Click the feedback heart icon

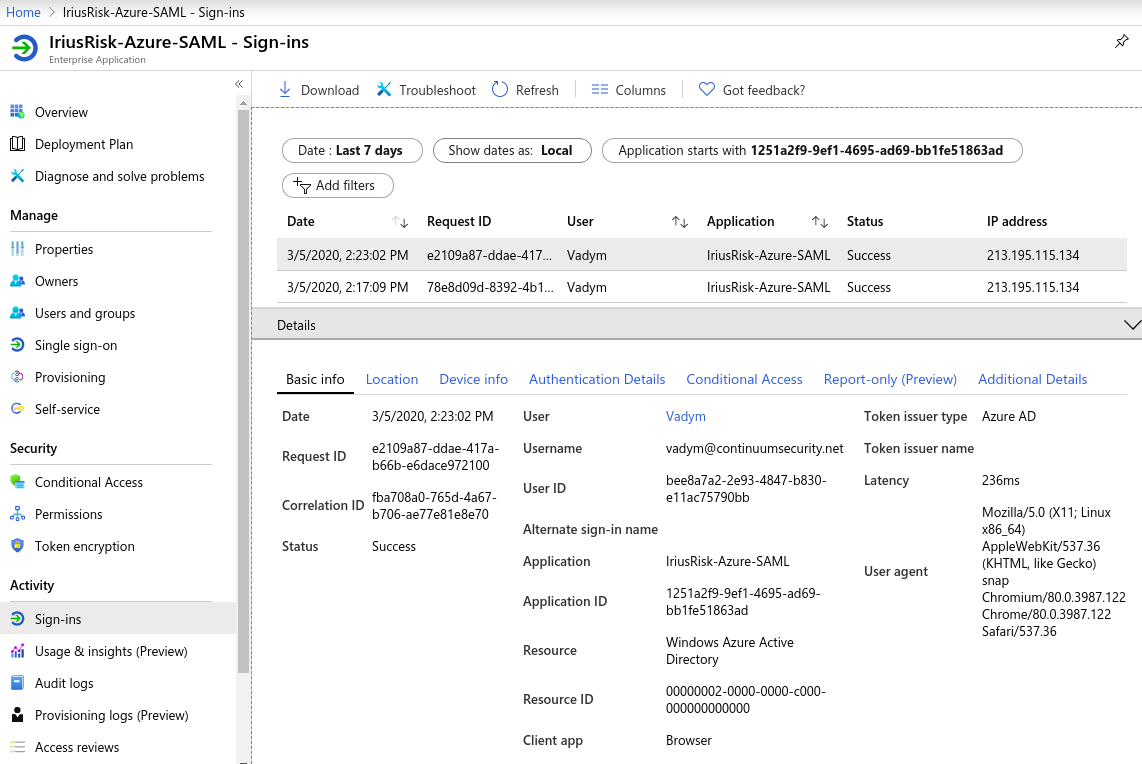706,90
